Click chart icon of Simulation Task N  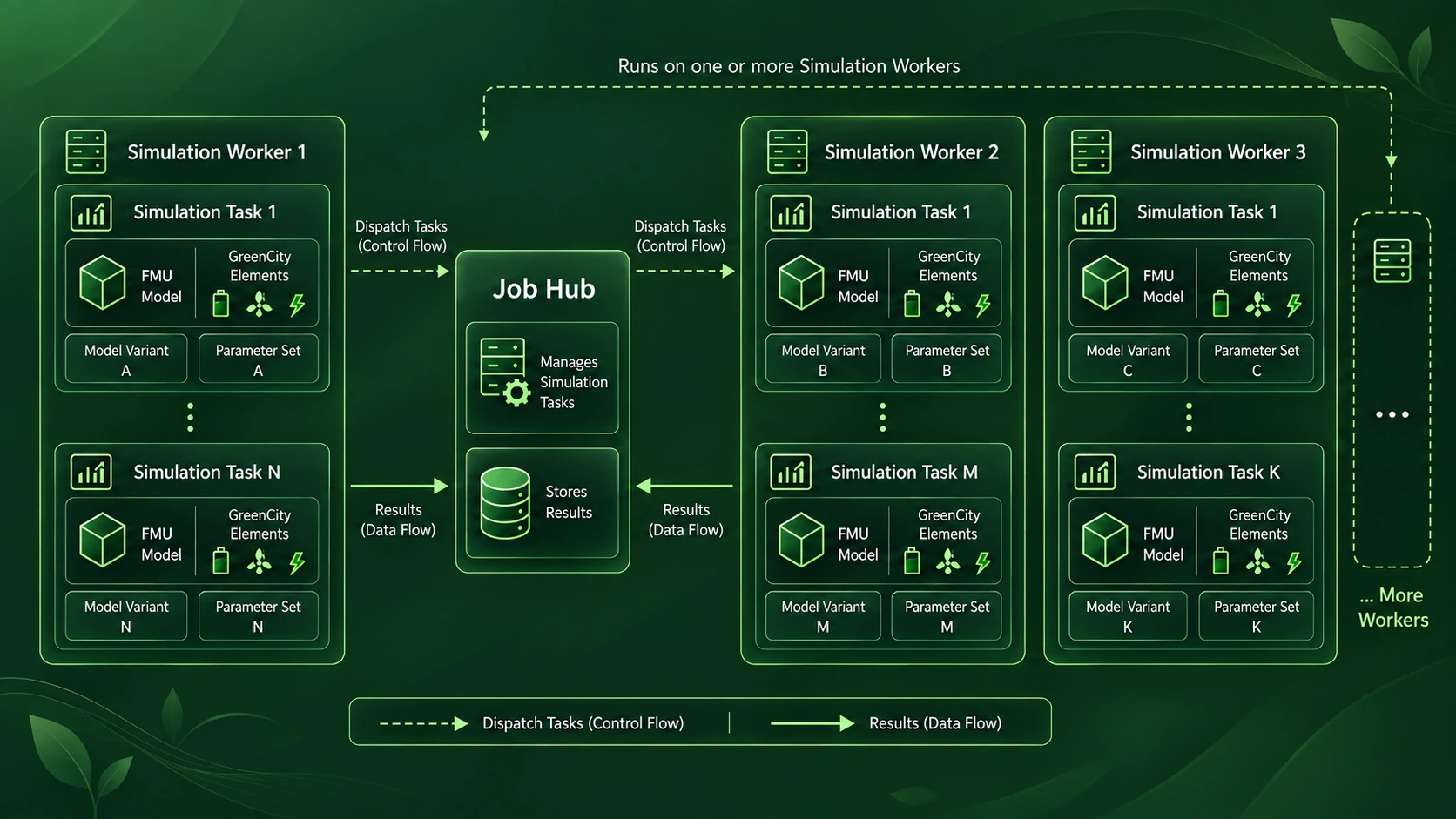(91, 473)
